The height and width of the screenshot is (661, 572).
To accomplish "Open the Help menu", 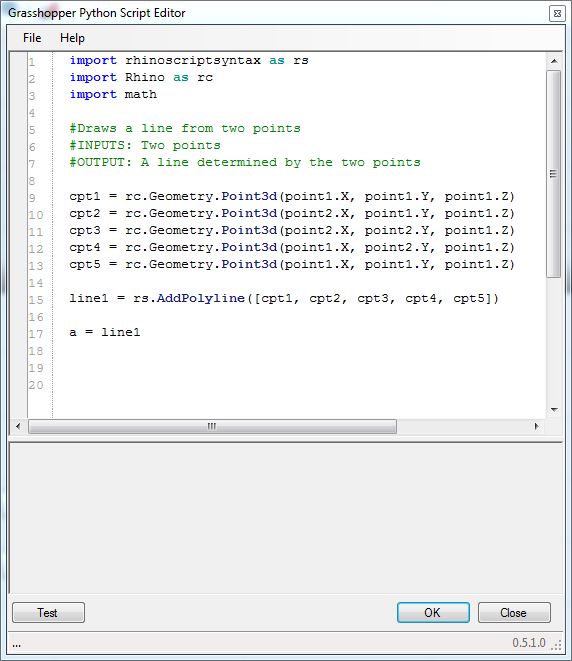I will (x=72, y=38).
